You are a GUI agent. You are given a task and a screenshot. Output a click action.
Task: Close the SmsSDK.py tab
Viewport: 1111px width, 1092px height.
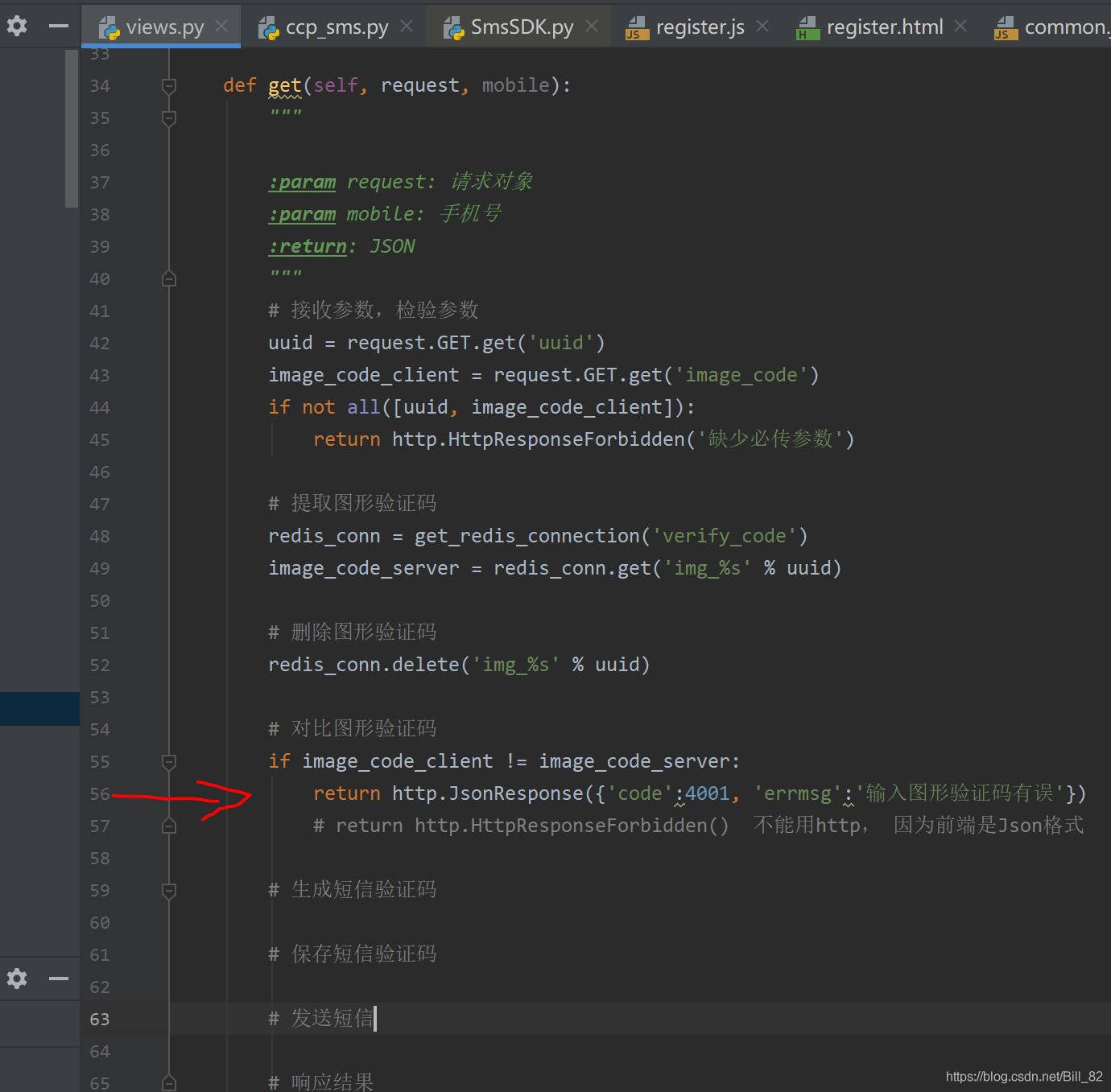tap(593, 27)
